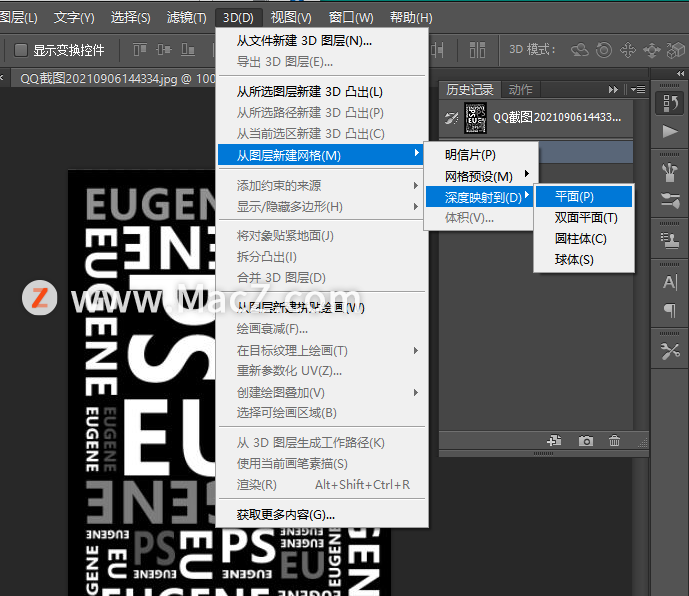Open the 窗口(W) menu
Screen dimensions: 689x596
351,18
